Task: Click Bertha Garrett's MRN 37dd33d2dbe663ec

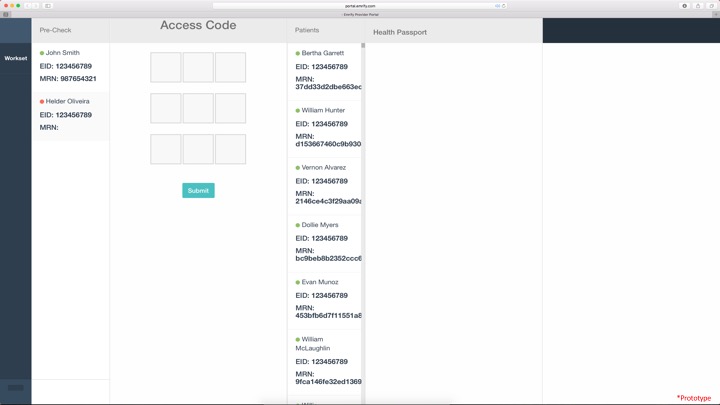Action: click(328, 83)
